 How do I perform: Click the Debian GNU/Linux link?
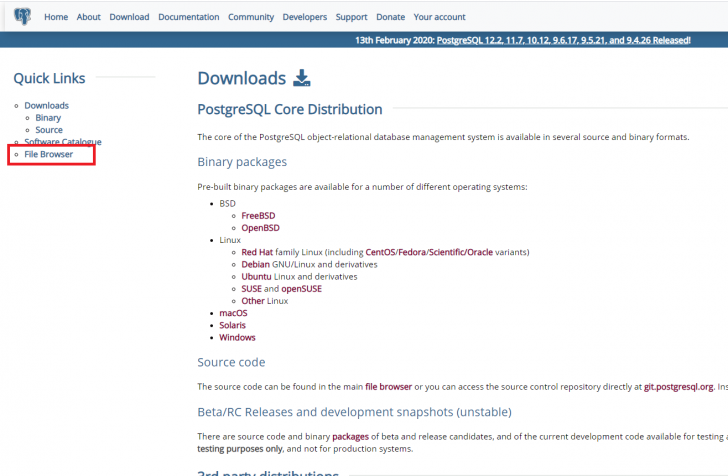[257, 264]
